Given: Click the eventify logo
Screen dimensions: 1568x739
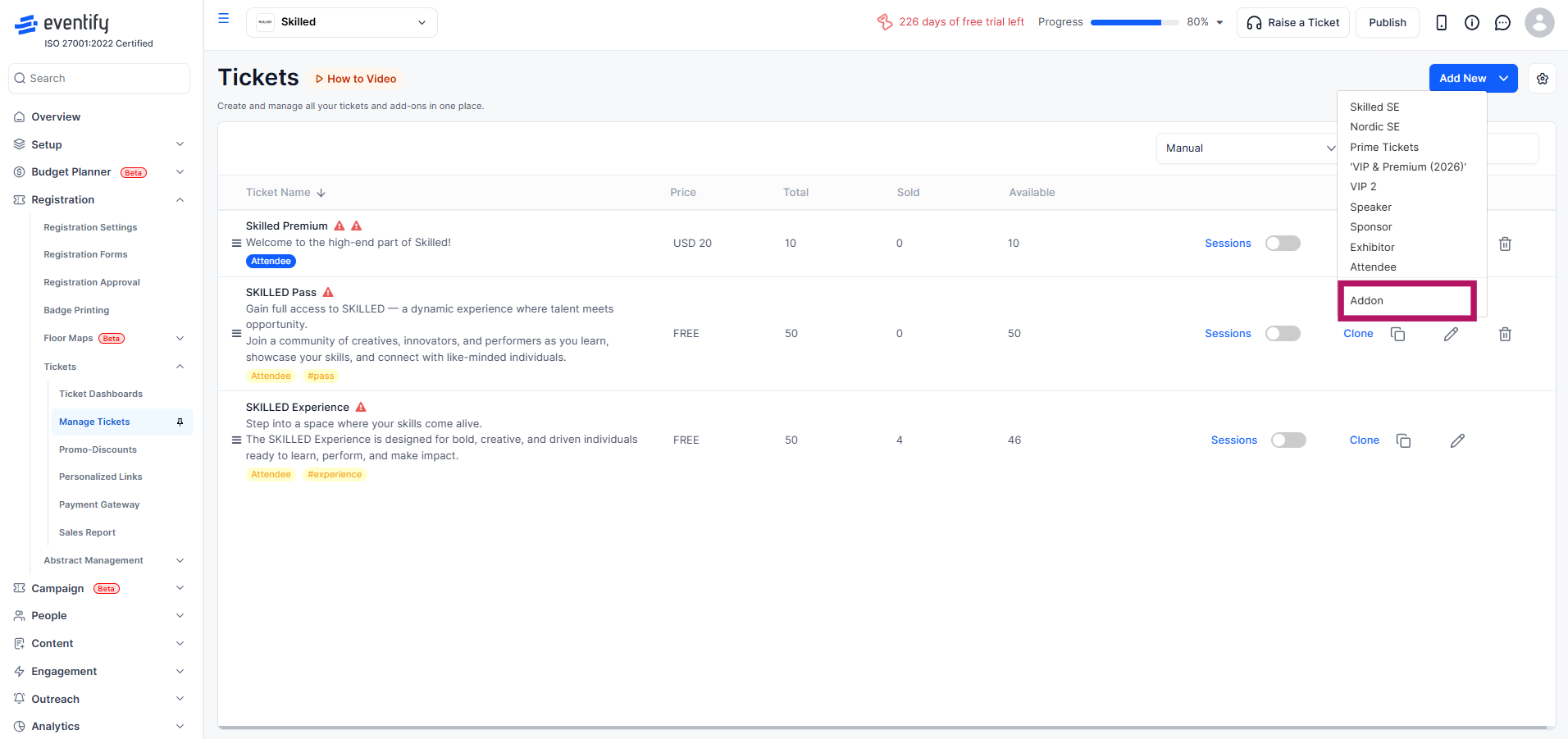Looking at the screenshot, I should pyautogui.click(x=62, y=23).
